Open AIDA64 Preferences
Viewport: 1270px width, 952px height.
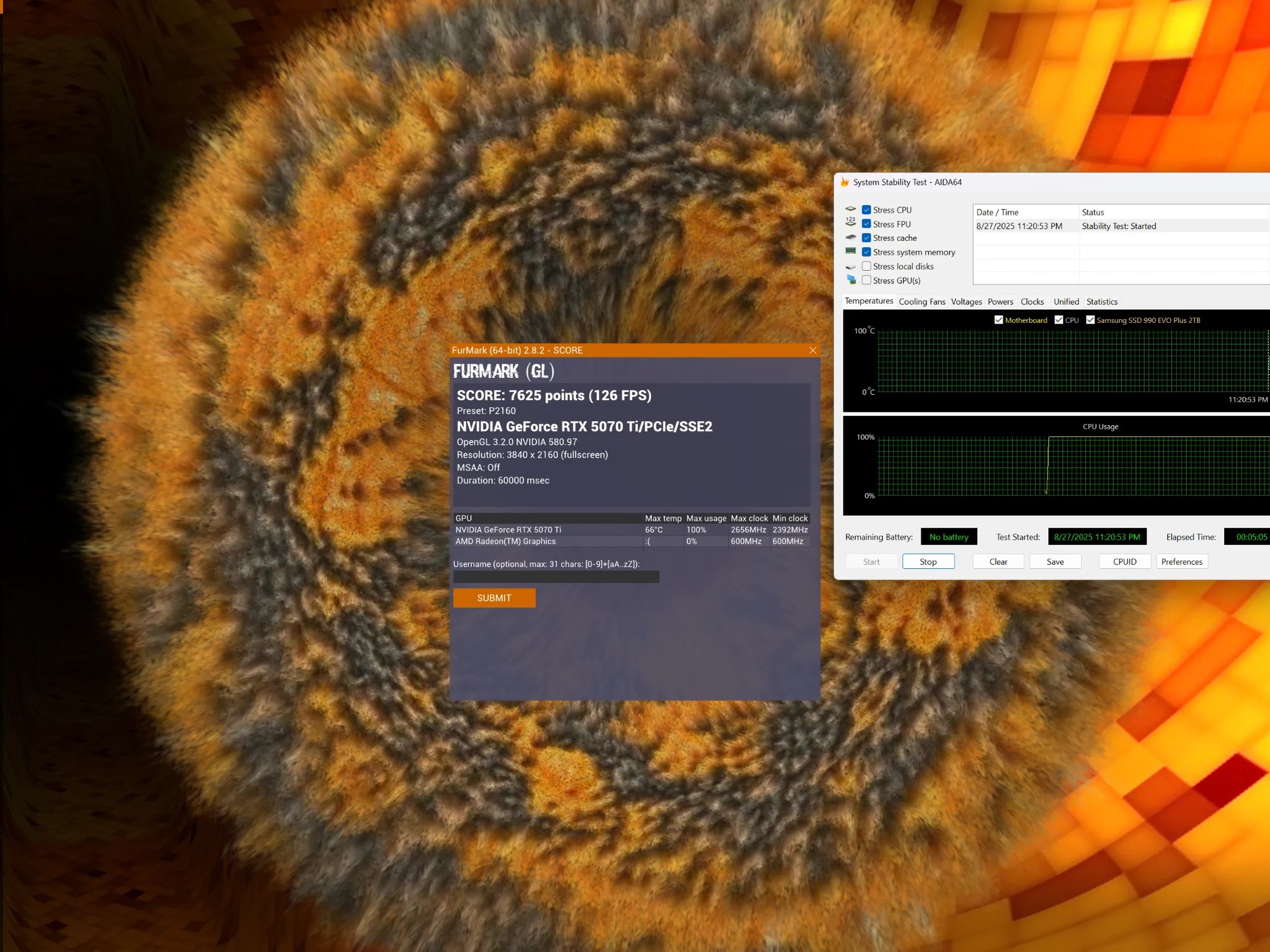pyautogui.click(x=1181, y=562)
